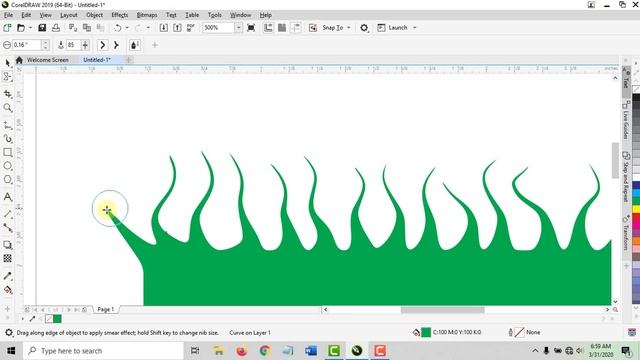Toggle the Pen Pressure button
Viewport: 640px width, 360px height.
pyautogui.click(x=135, y=45)
